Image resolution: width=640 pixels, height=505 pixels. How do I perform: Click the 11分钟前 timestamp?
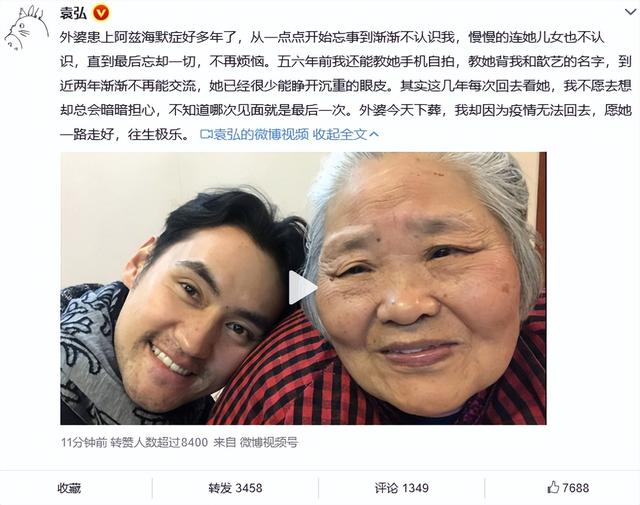point(84,442)
